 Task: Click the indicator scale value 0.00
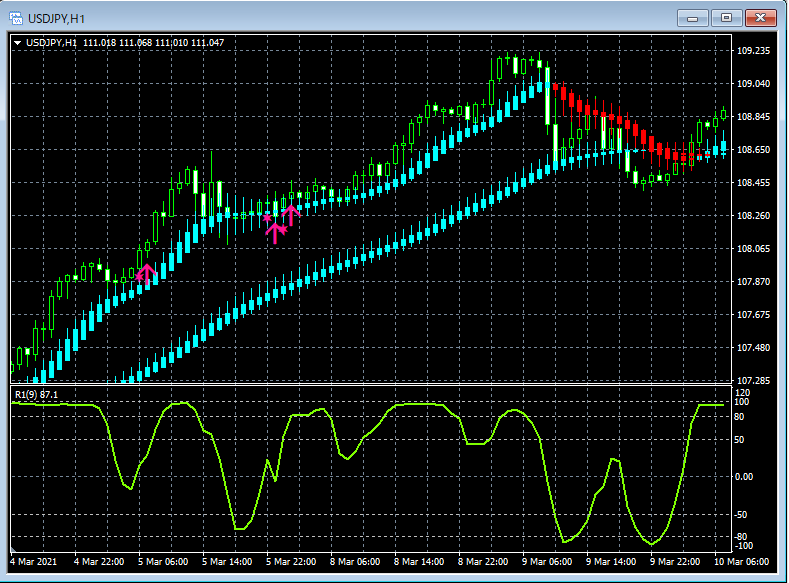(744, 477)
